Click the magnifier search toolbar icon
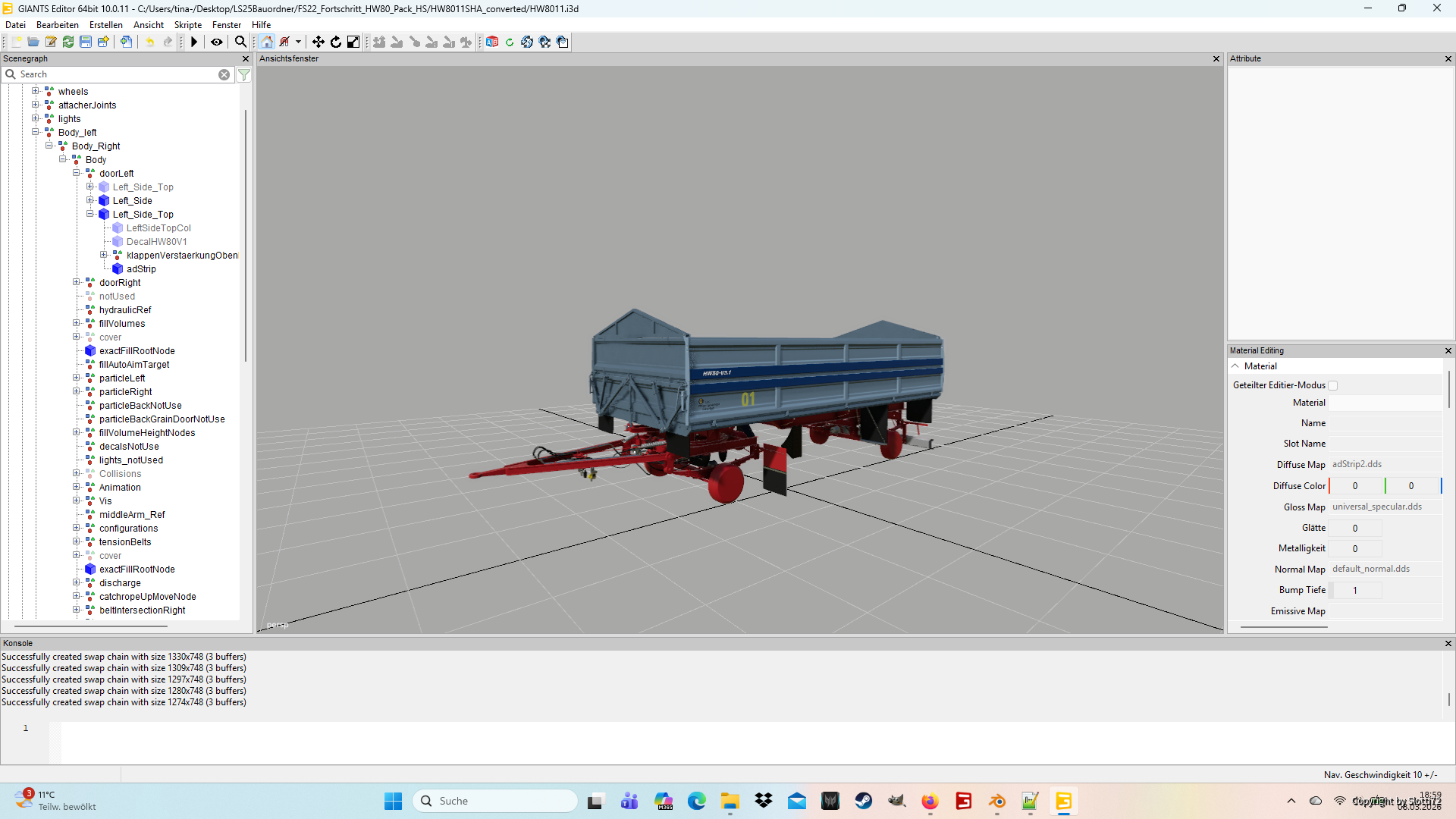1456x819 pixels. (240, 42)
